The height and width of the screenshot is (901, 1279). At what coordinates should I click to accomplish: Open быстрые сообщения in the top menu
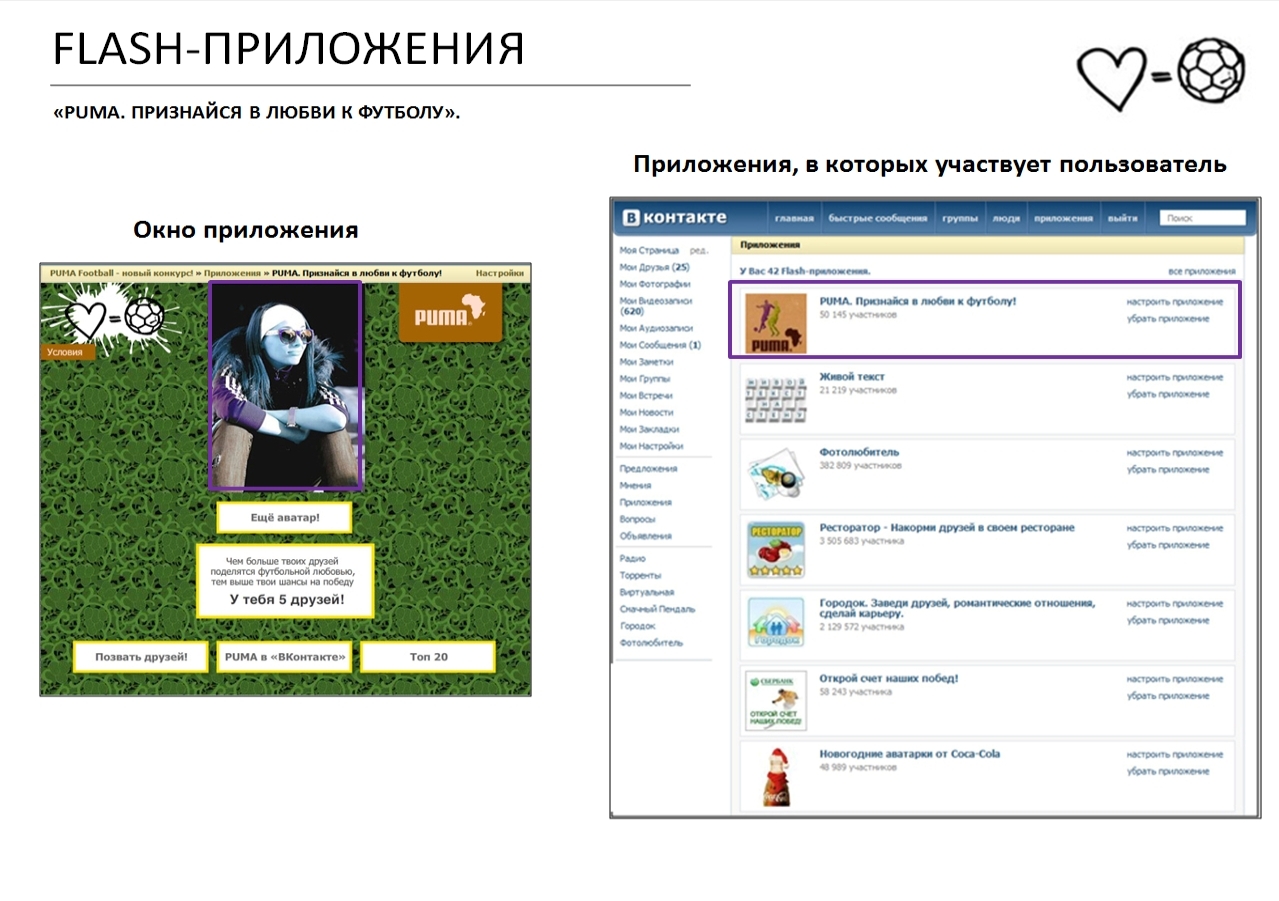point(879,218)
